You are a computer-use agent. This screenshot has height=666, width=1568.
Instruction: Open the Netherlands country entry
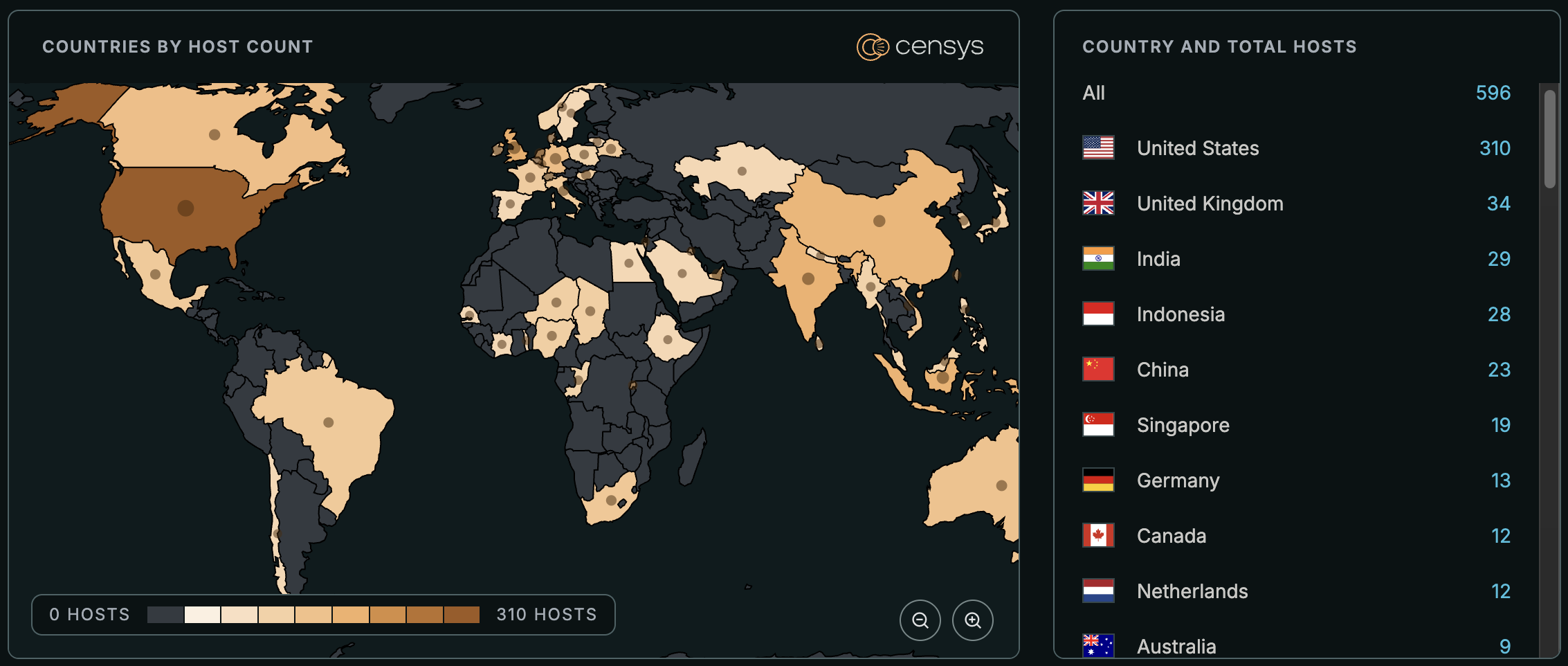tap(1192, 591)
